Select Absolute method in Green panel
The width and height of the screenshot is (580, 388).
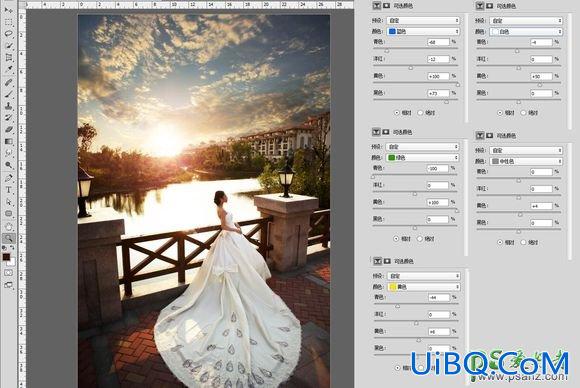420,239
